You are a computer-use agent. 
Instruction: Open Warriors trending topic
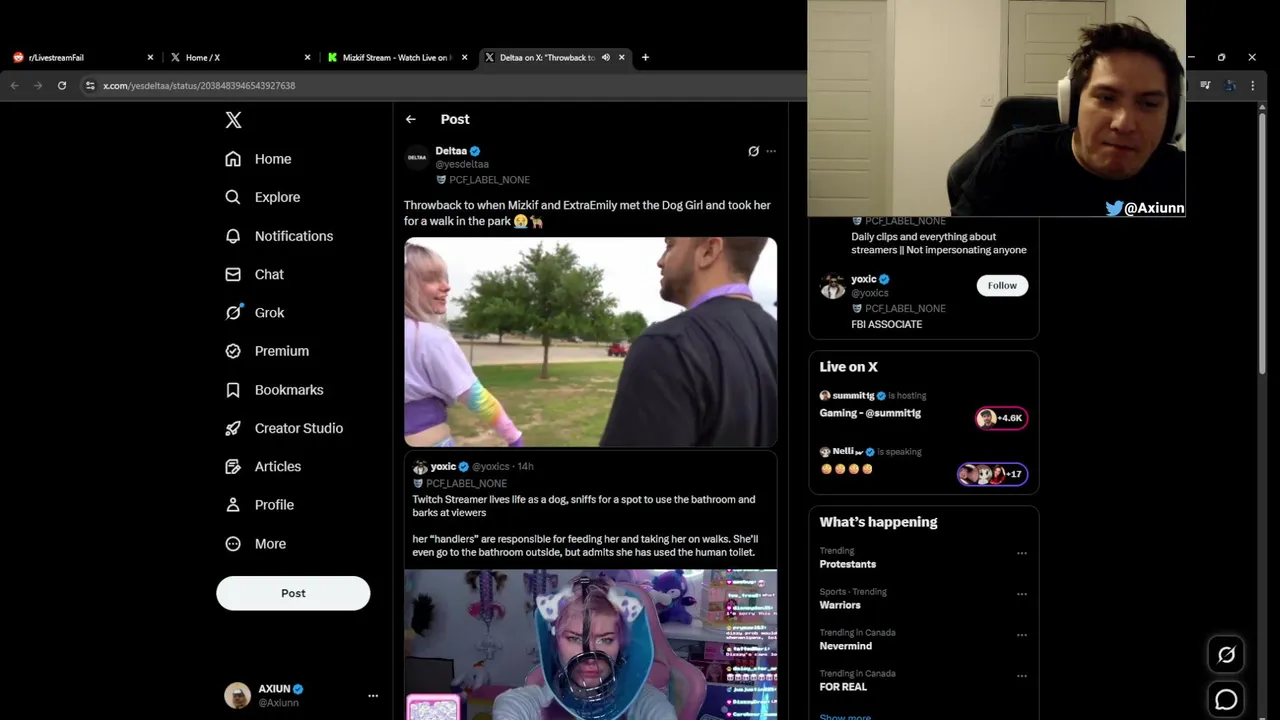pos(840,605)
